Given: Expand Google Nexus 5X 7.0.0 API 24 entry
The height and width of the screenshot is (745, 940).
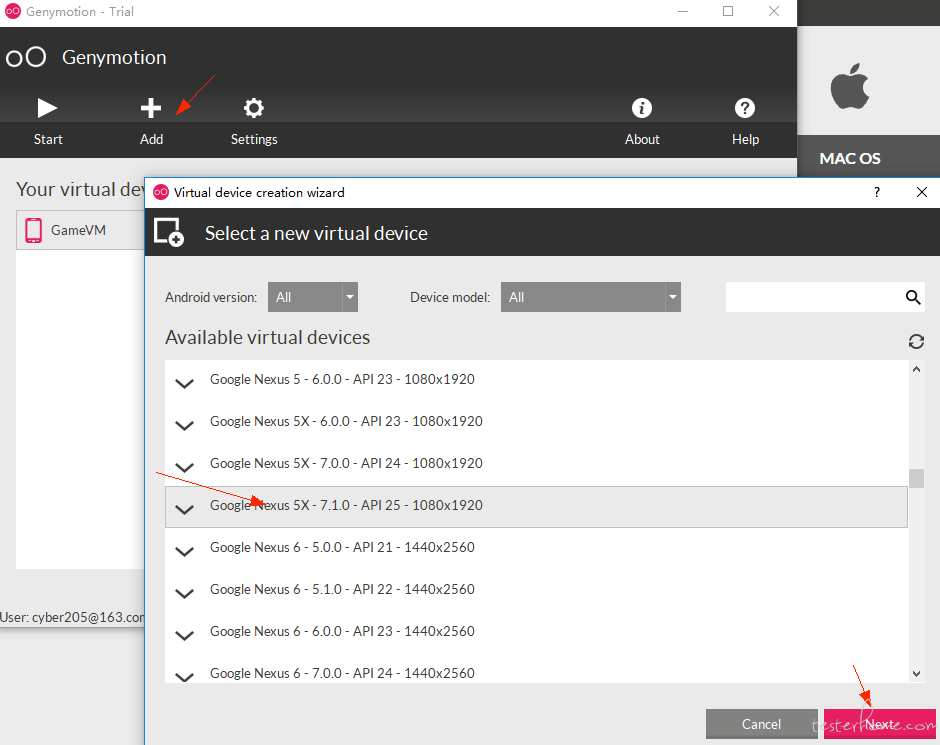Looking at the screenshot, I should coord(185,467).
